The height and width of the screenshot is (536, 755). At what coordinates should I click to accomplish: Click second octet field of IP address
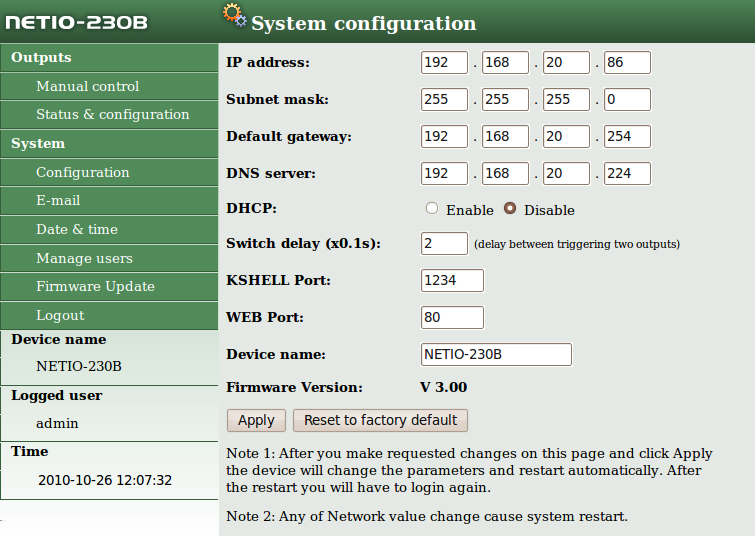click(x=505, y=63)
